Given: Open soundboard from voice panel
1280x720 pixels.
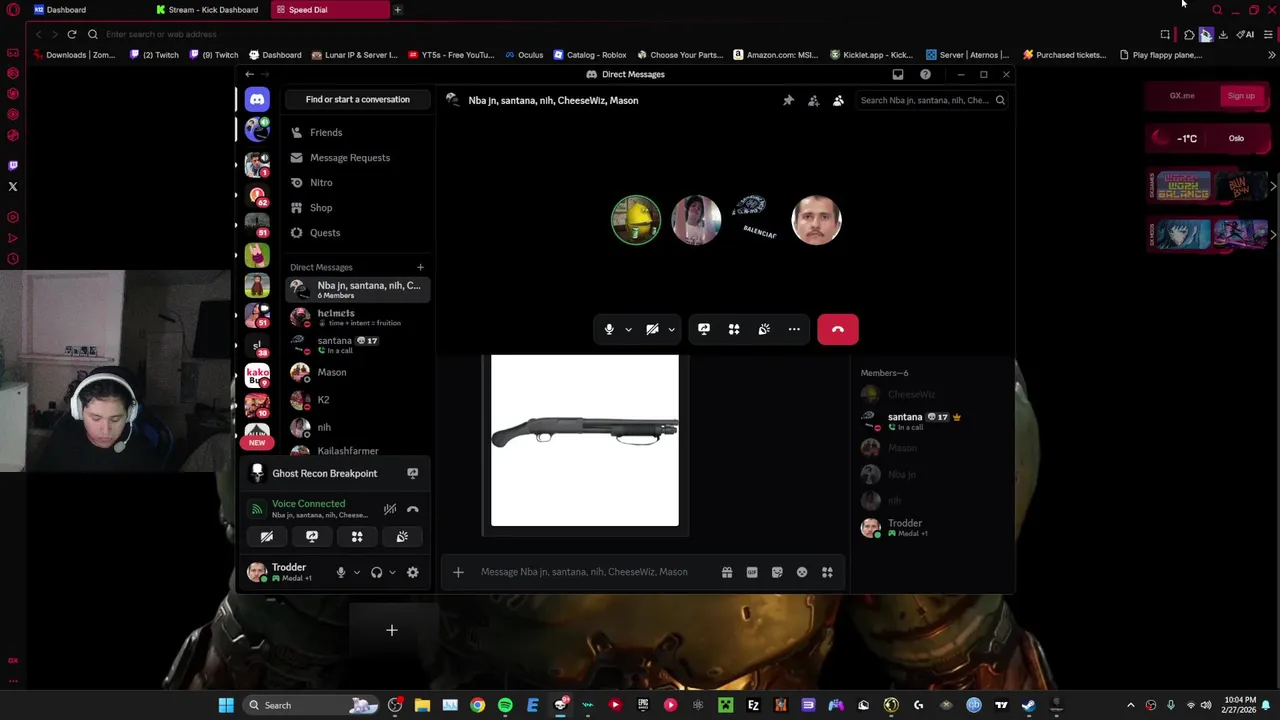Looking at the screenshot, I should (402, 537).
